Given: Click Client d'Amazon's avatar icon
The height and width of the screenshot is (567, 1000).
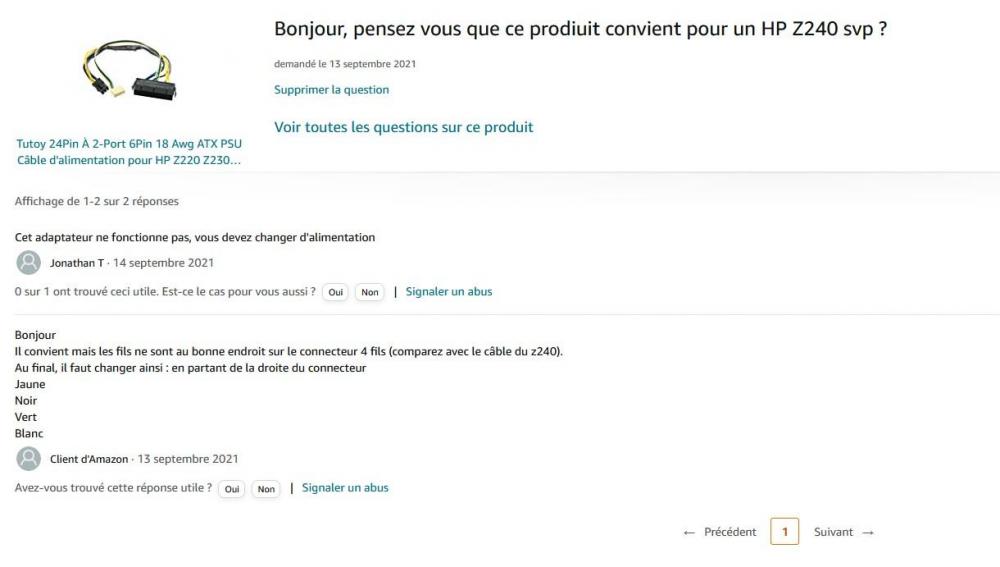Looking at the screenshot, I should 29,459.
